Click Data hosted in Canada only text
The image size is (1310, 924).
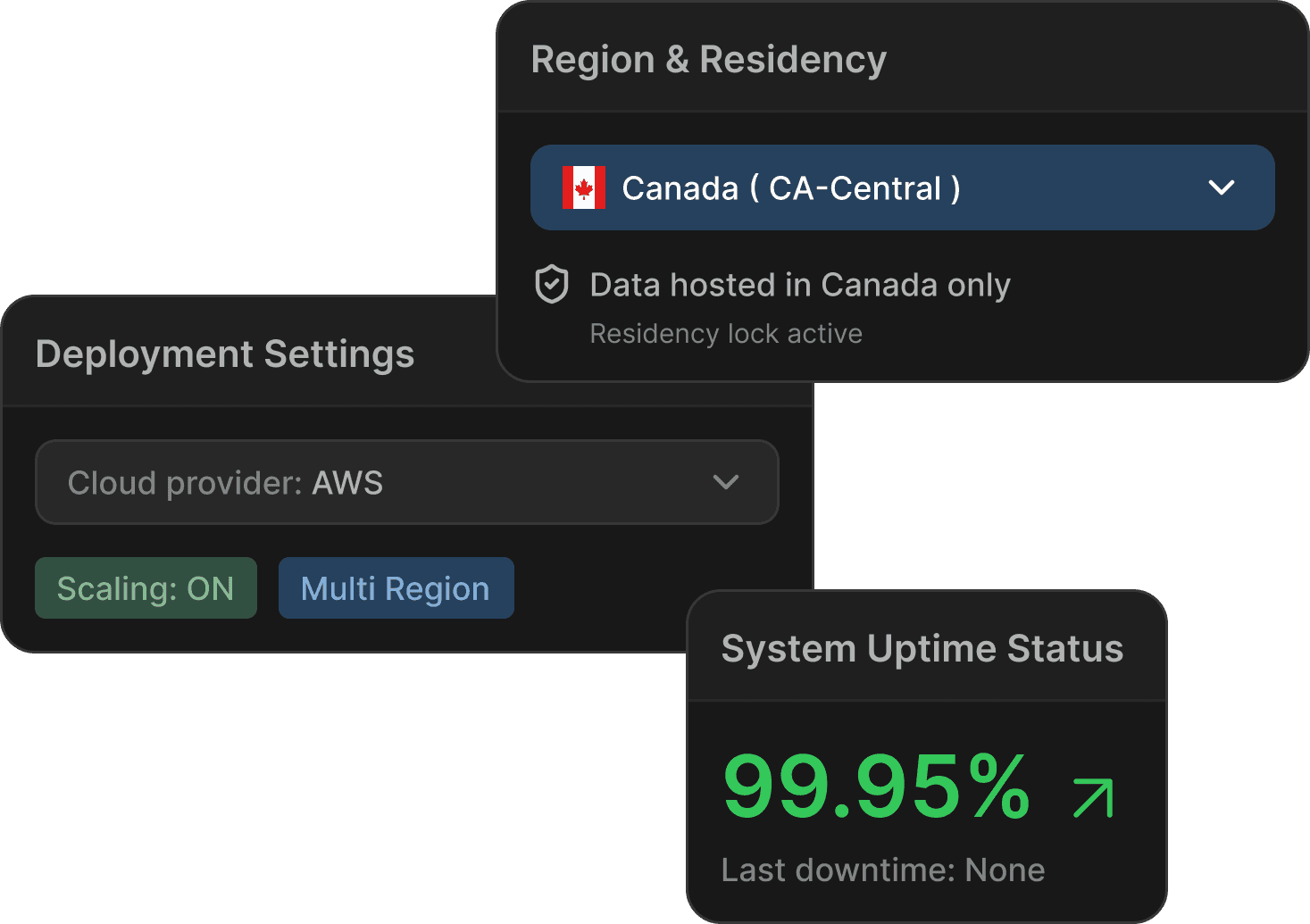click(x=800, y=286)
